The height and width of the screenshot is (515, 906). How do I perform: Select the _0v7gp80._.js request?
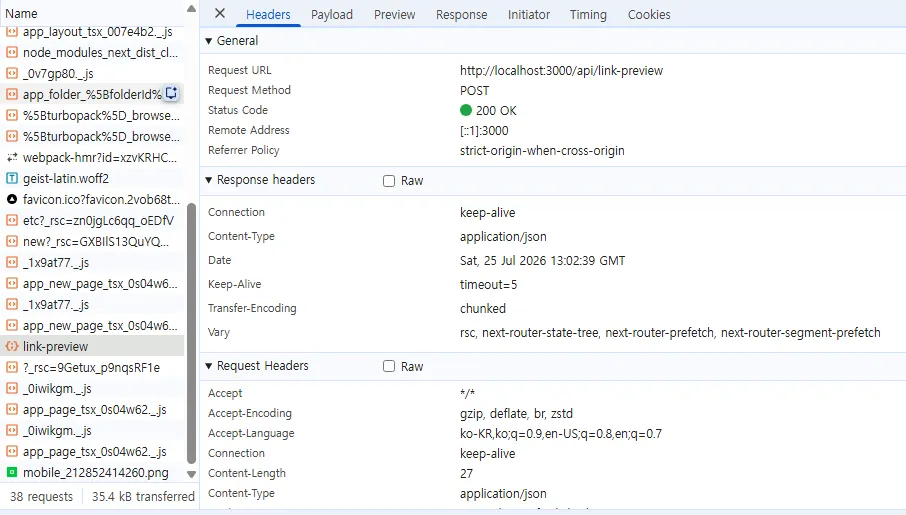tap(92, 73)
